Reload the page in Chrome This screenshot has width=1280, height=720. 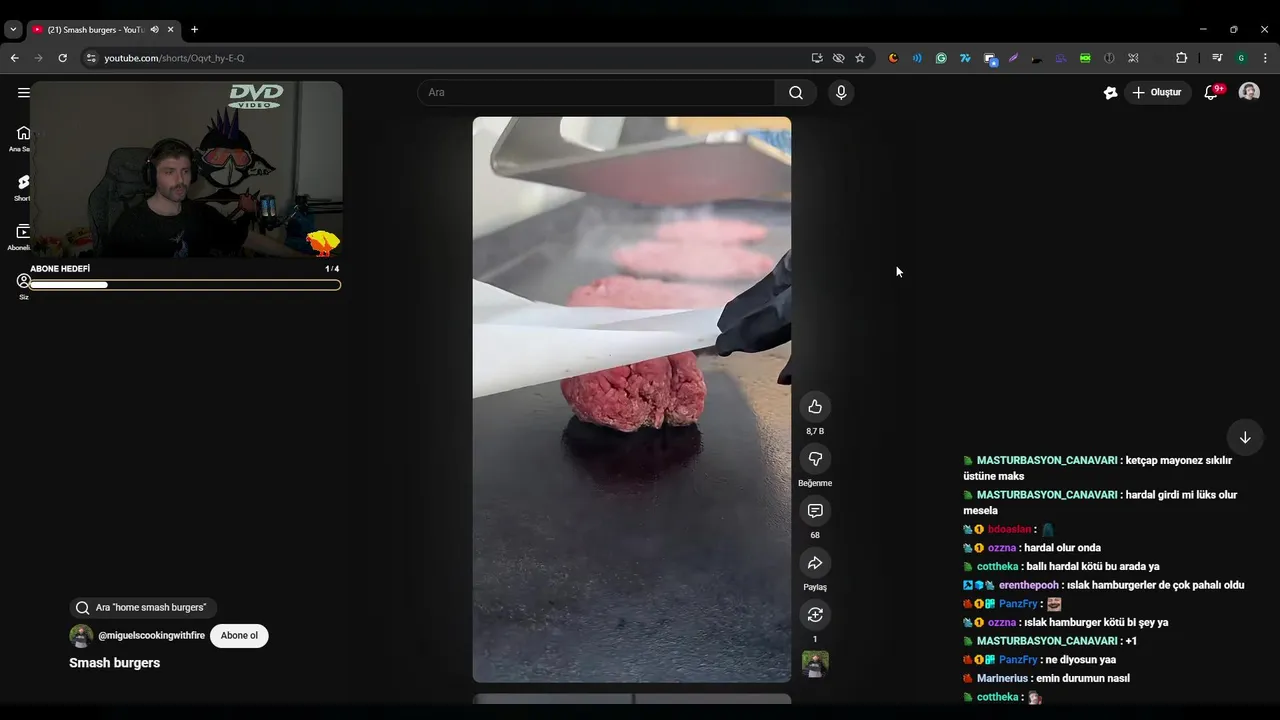click(62, 58)
